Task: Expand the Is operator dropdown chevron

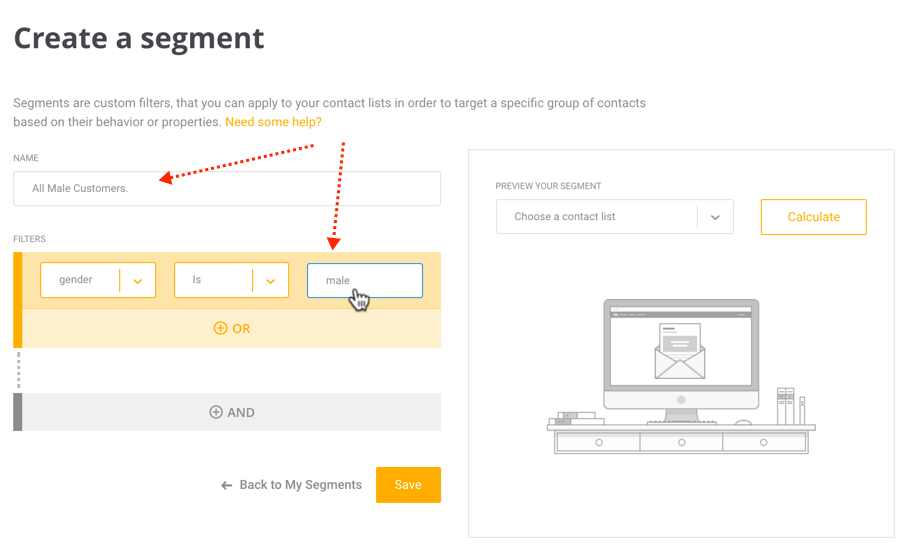Action: (x=270, y=281)
